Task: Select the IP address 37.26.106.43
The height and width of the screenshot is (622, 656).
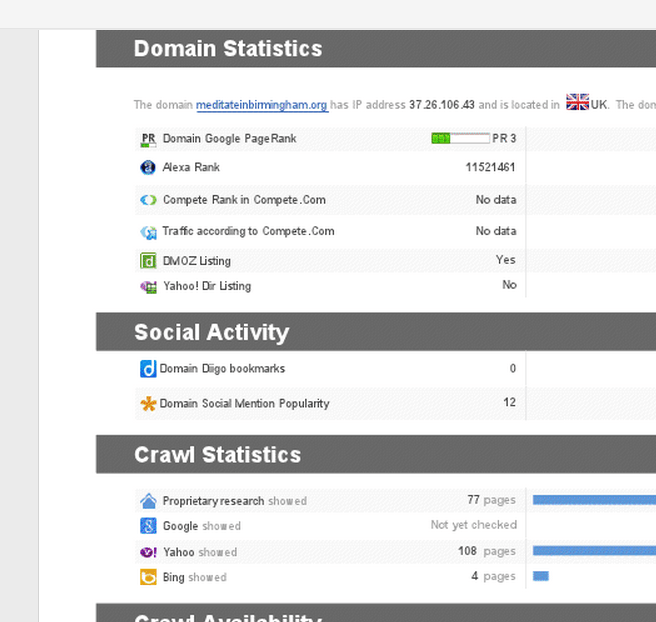Action: click(442, 105)
